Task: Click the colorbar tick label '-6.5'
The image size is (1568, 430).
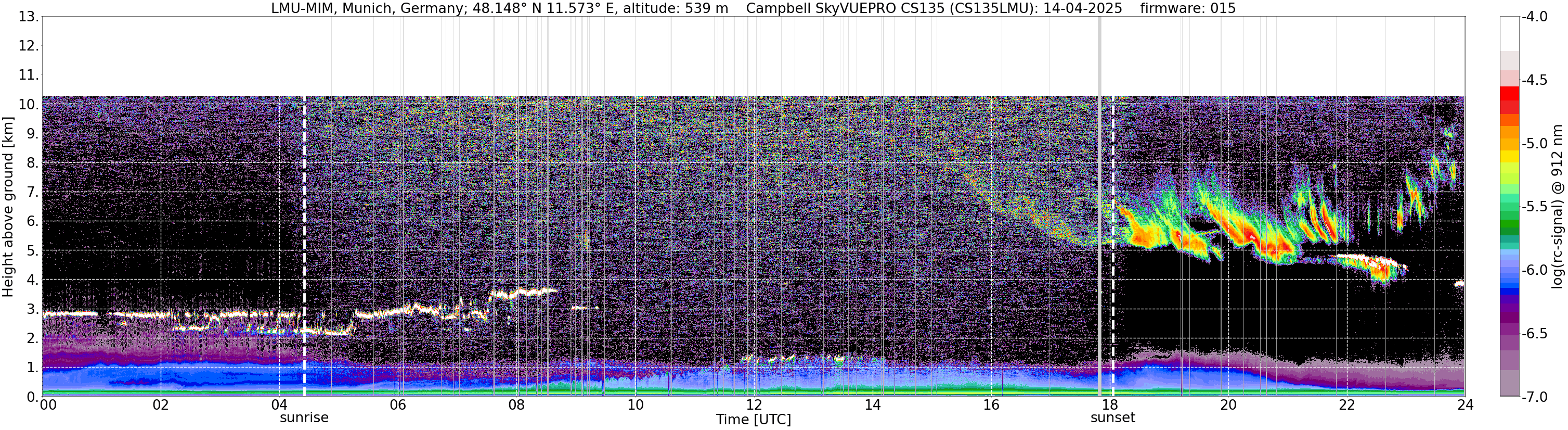Action: point(1535,334)
